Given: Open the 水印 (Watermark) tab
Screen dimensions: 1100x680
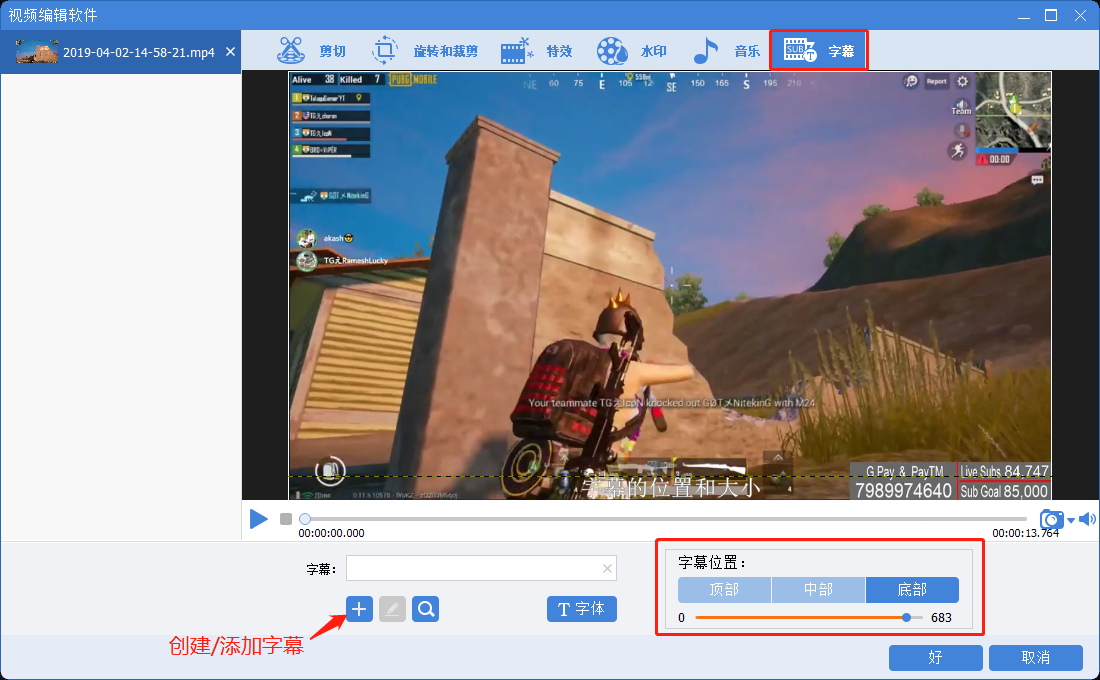Looking at the screenshot, I should [x=631, y=51].
